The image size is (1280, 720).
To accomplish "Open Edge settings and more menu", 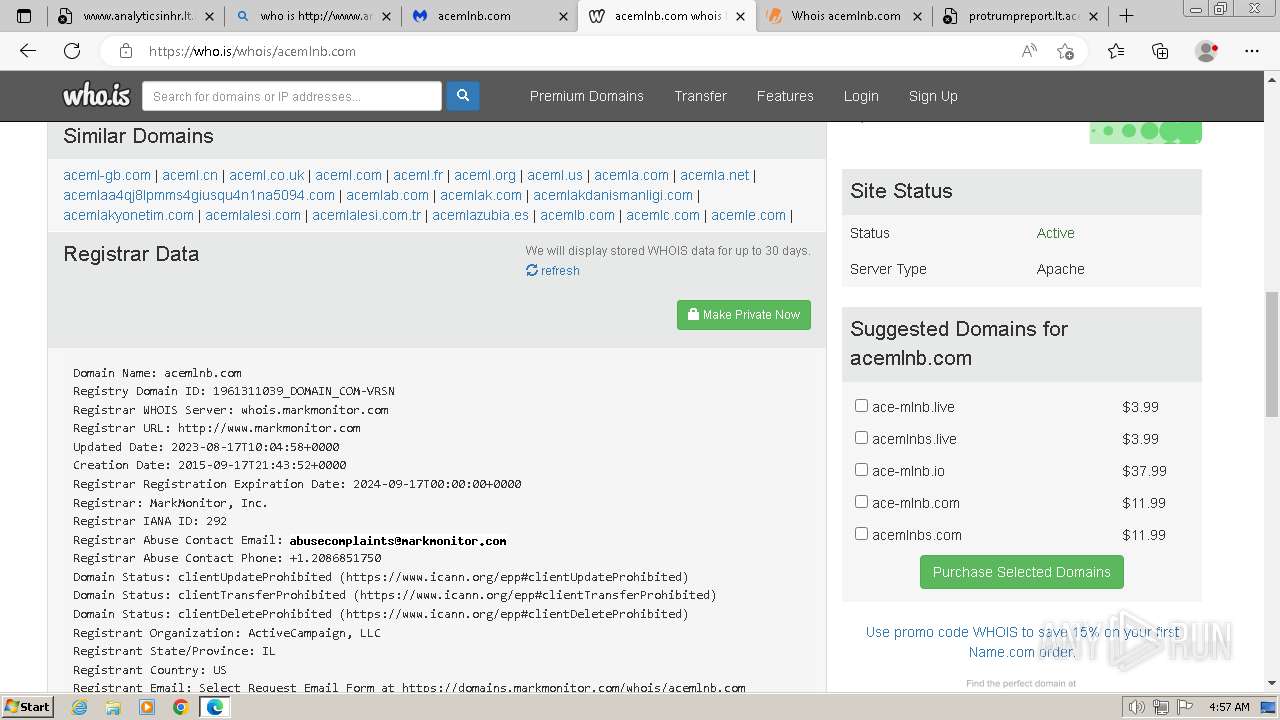I will (1252, 51).
